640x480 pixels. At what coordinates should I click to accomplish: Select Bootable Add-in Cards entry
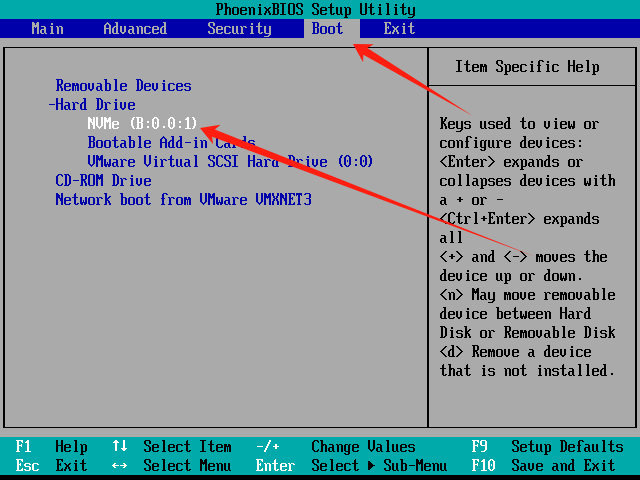coord(171,143)
